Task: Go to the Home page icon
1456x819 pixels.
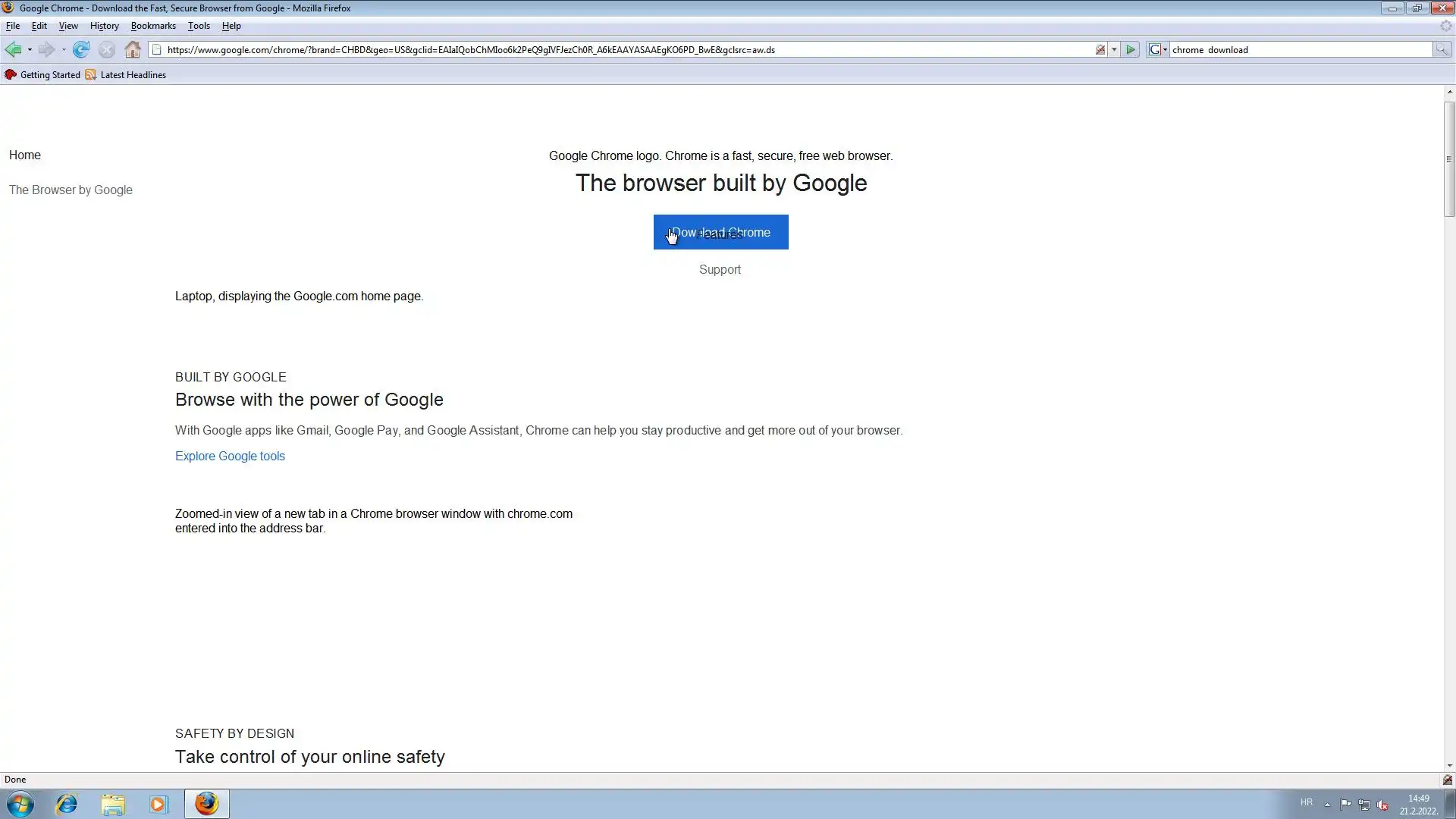Action: pyautogui.click(x=133, y=50)
